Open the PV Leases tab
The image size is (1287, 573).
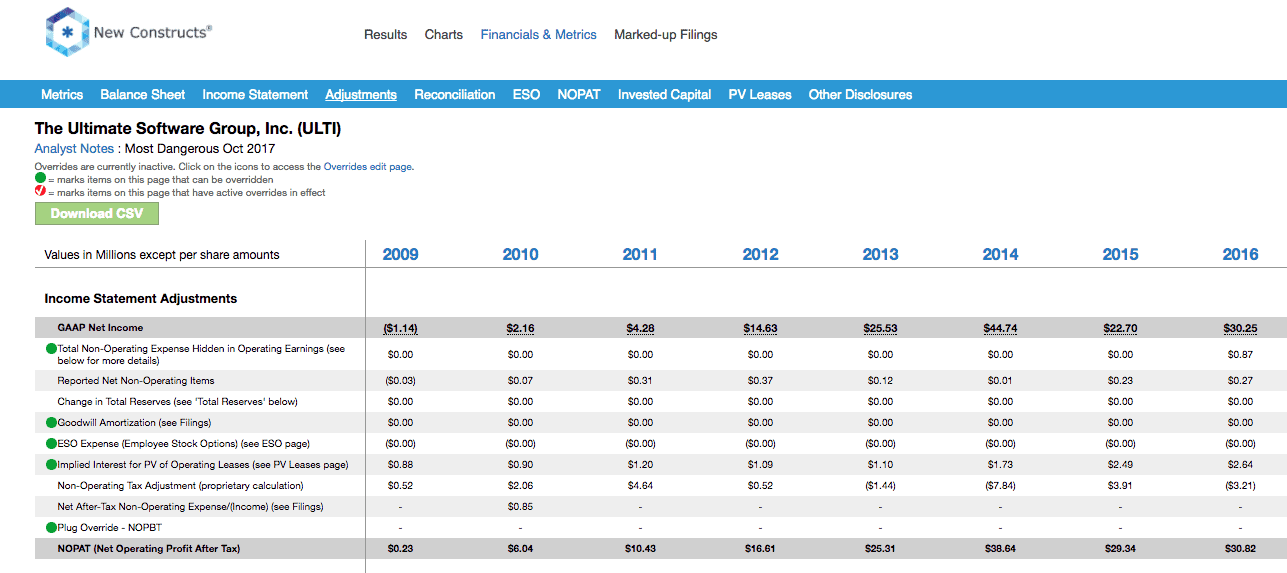pyautogui.click(x=760, y=95)
